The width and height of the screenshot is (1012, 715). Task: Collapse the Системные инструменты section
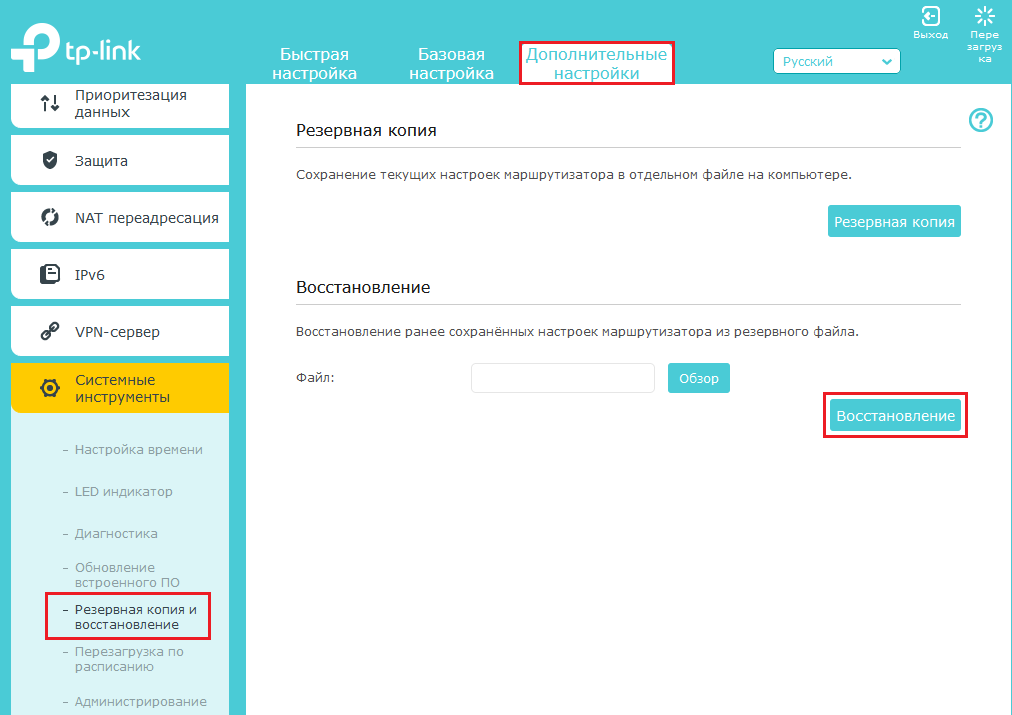[x=120, y=388]
